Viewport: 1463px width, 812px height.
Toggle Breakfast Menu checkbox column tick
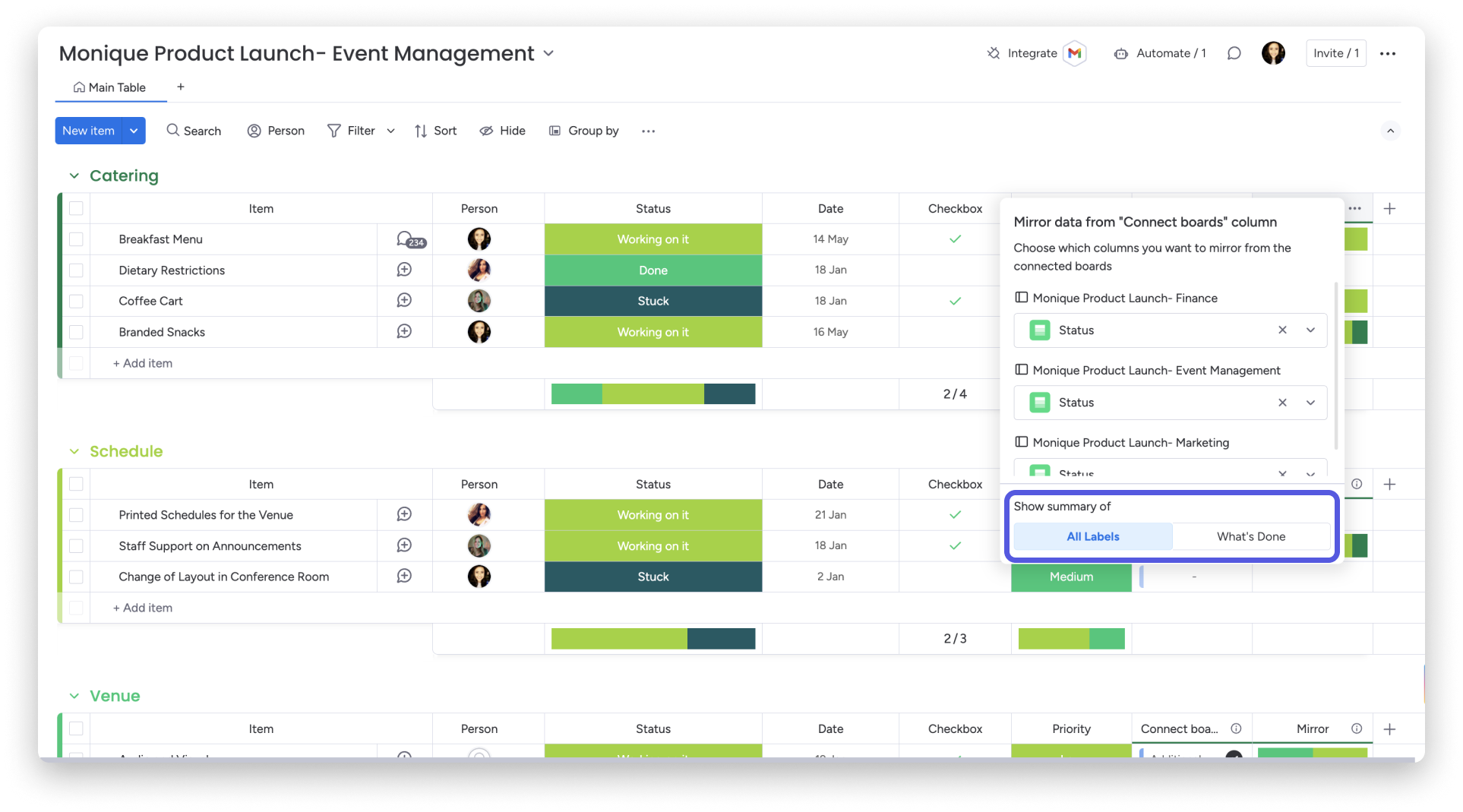[955, 239]
